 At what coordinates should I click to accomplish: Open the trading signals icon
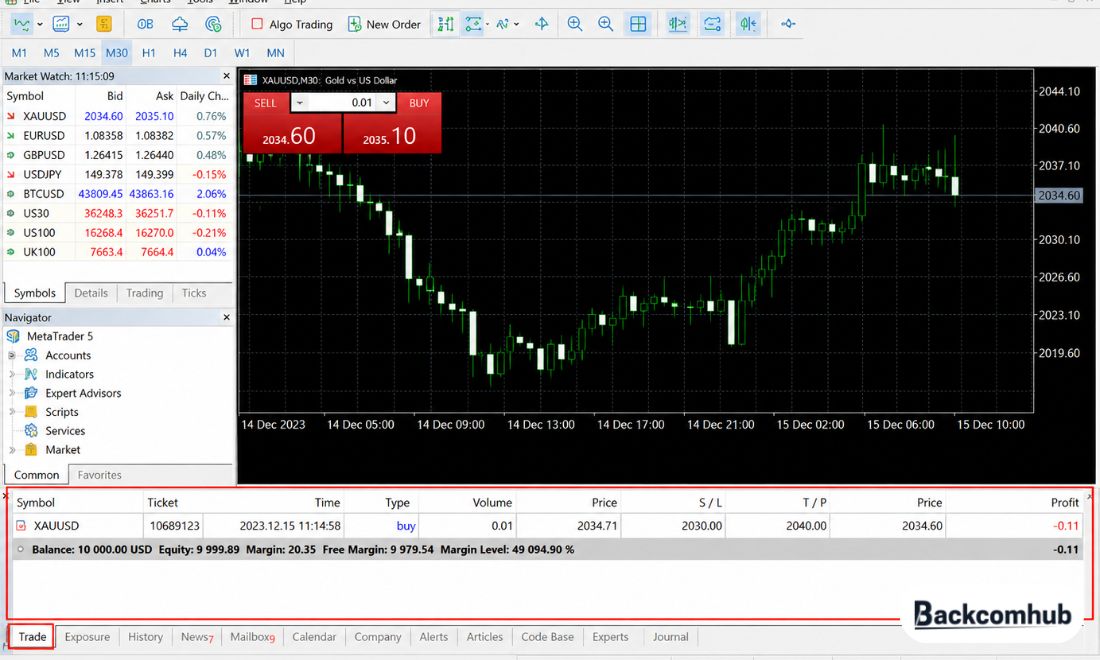pos(213,25)
